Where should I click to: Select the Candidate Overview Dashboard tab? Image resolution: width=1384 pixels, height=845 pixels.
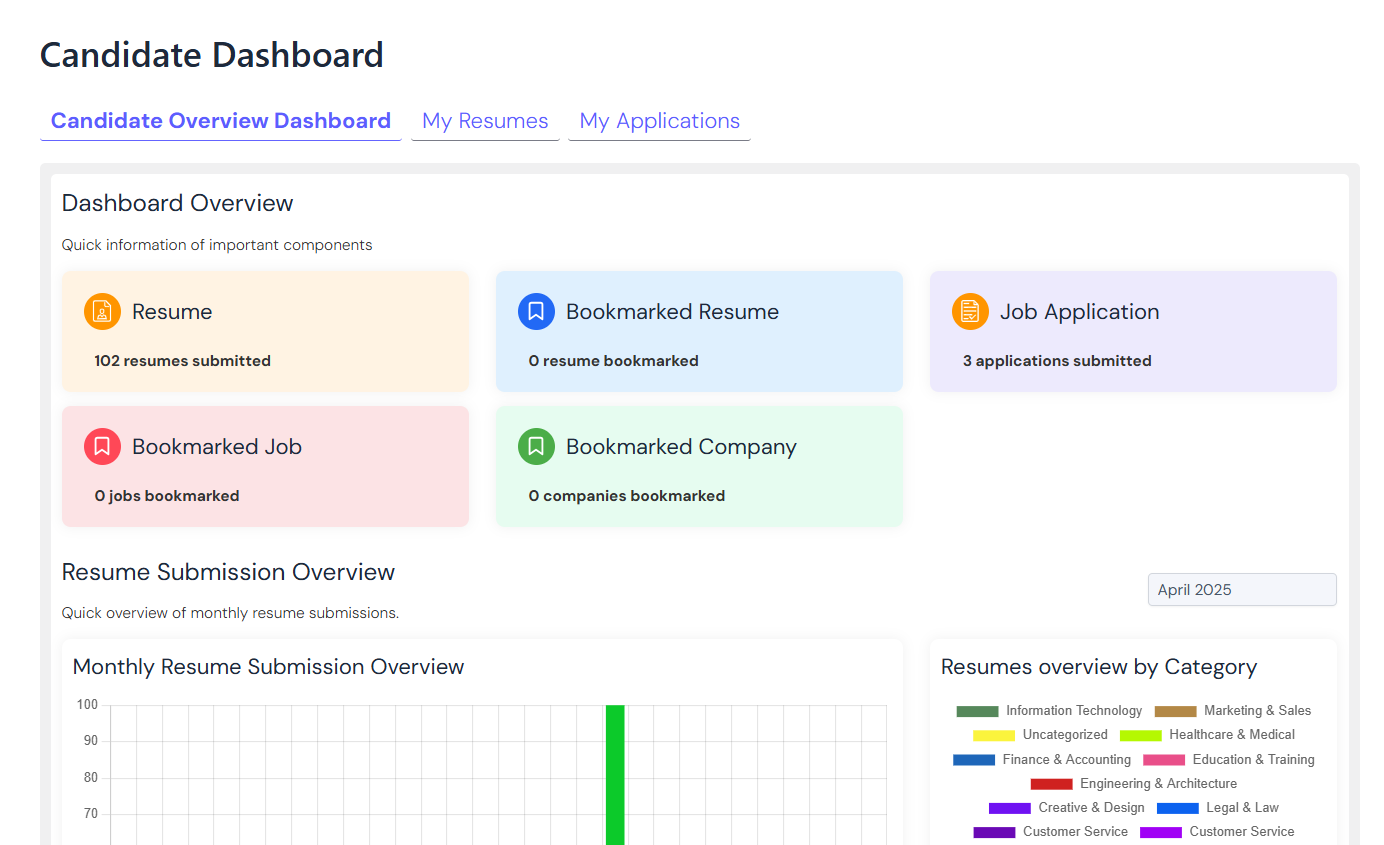point(221,121)
